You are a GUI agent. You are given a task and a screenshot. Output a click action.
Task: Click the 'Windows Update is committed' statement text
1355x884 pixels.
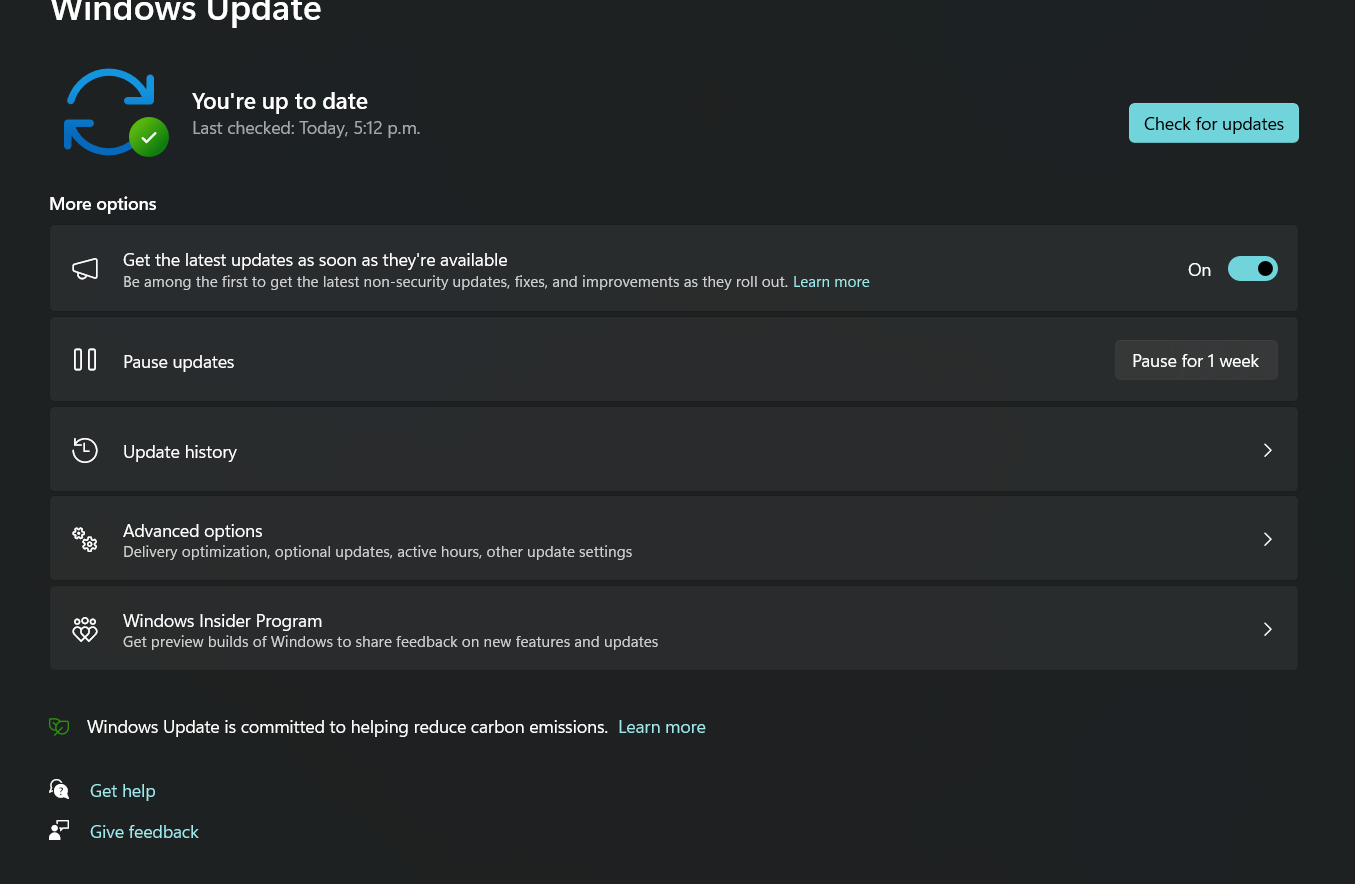pos(347,727)
